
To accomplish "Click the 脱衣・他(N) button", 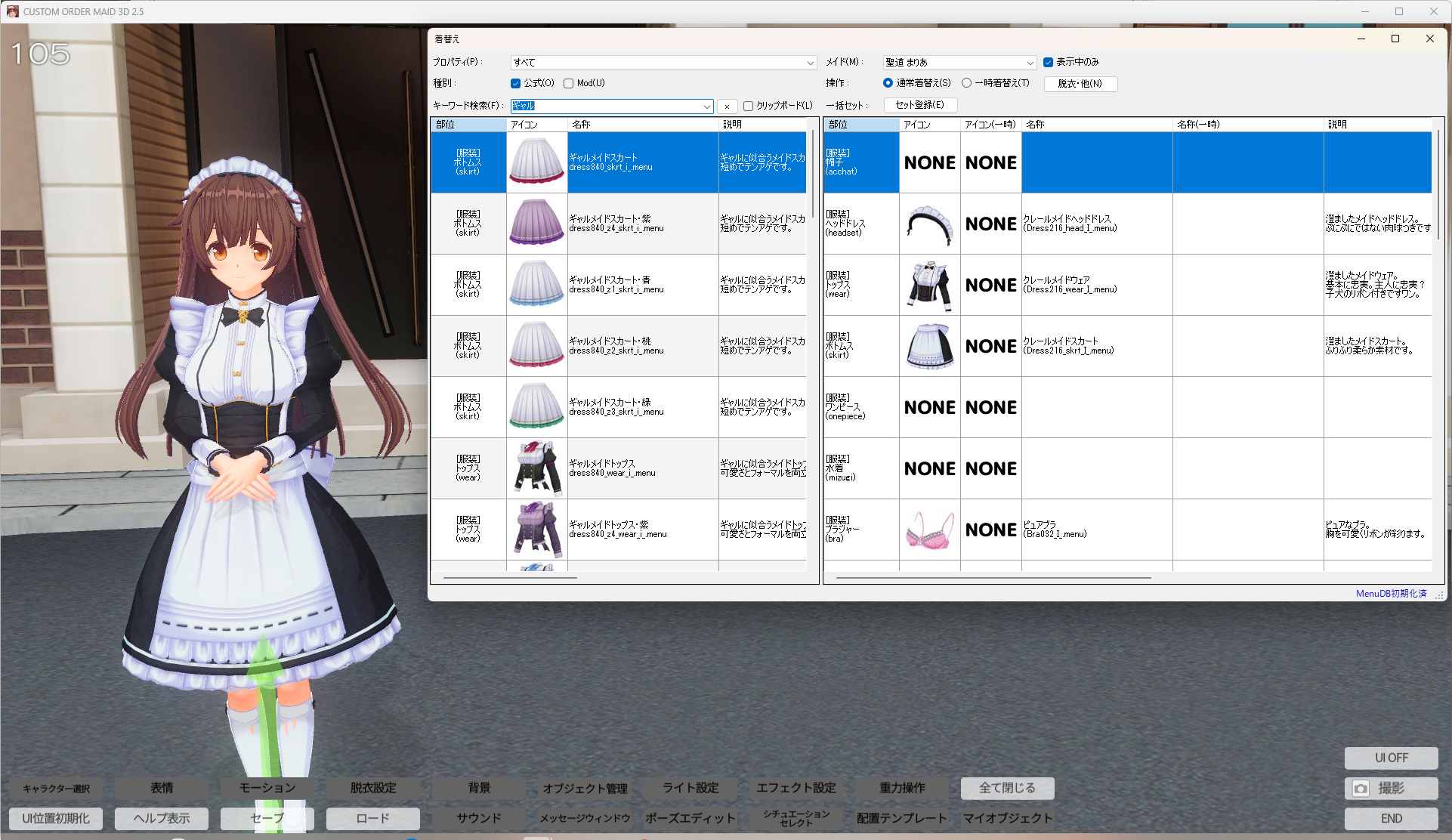I will (1080, 84).
